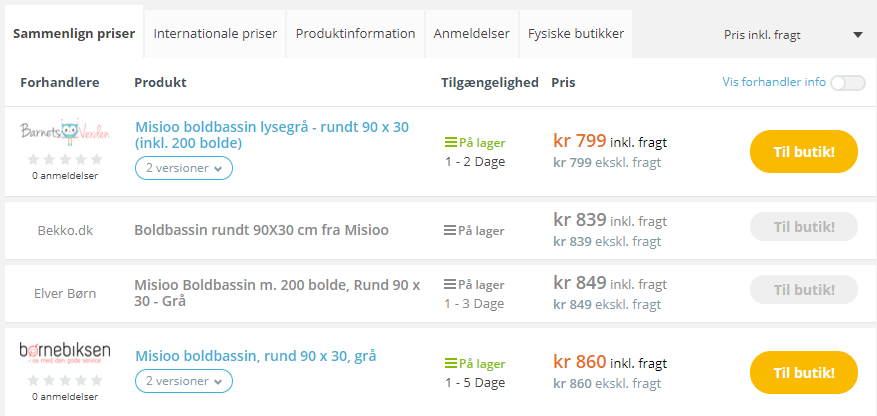Expand 2 versioner under børnebiksen product
This screenshot has width=877, height=416.
pos(184,381)
